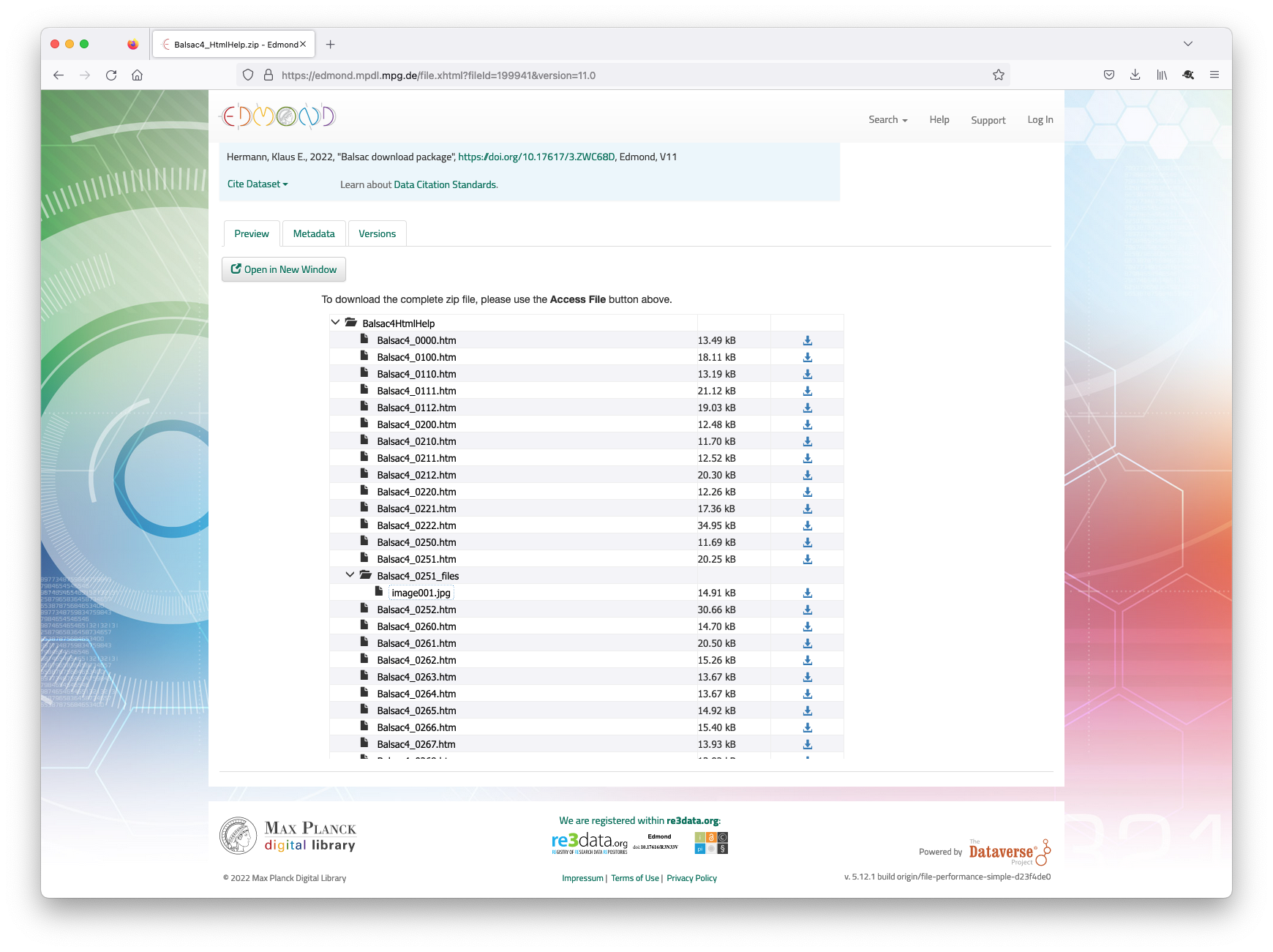Open the browser downloads panel

tap(1135, 75)
